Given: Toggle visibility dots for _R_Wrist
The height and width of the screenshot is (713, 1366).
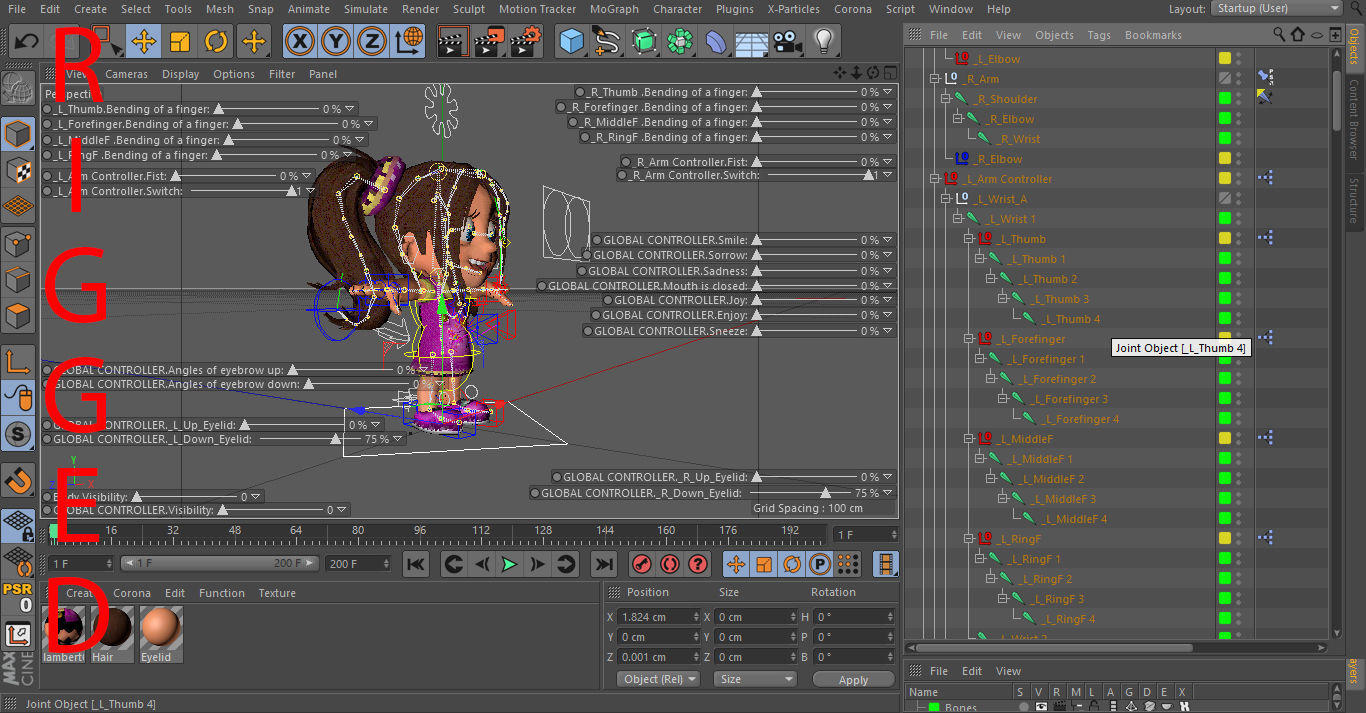Looking at the screenshot, I should point(1239,139).
